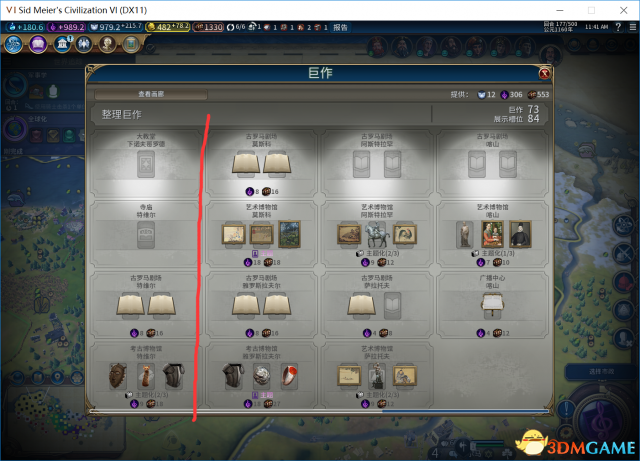Select the green landscape painting in 莫斯科 art museum
640x461 pixels.
coord(289,234)
